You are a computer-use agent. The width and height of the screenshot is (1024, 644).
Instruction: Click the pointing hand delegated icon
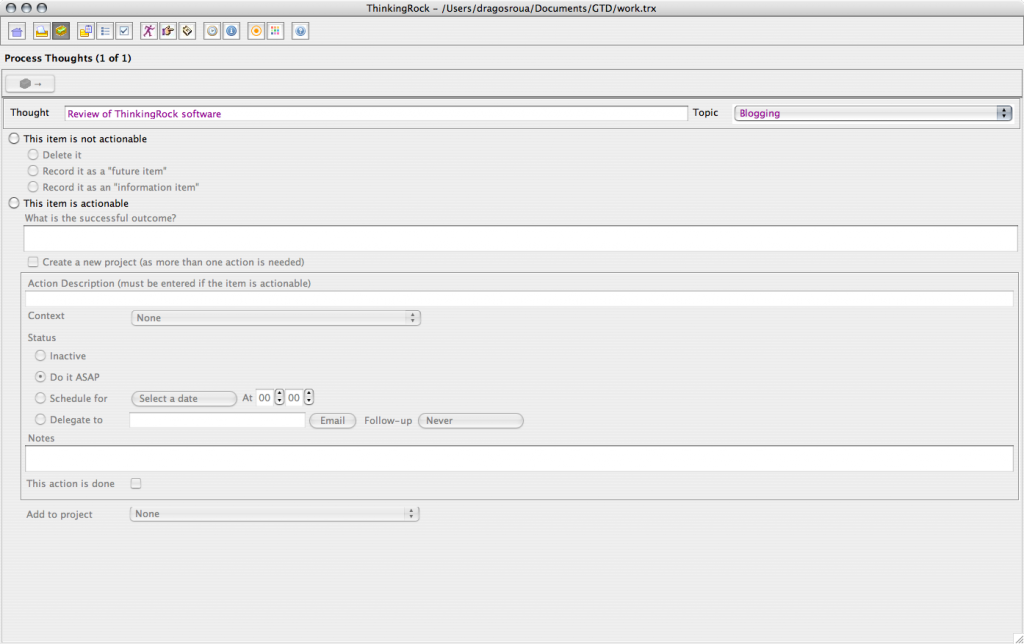click(x=168, y=31)
